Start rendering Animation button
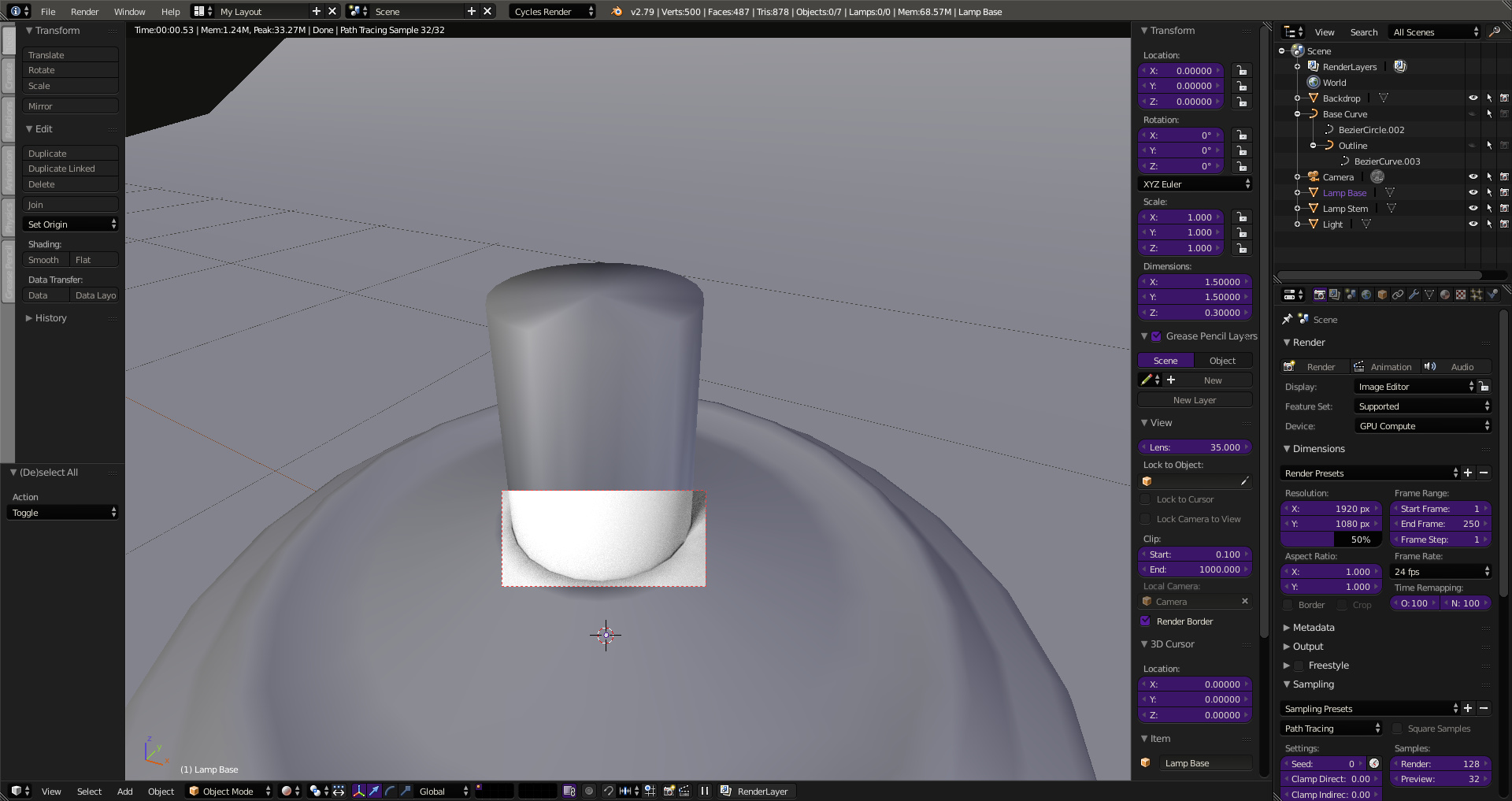1512x801 pixels. [1384, 367]
